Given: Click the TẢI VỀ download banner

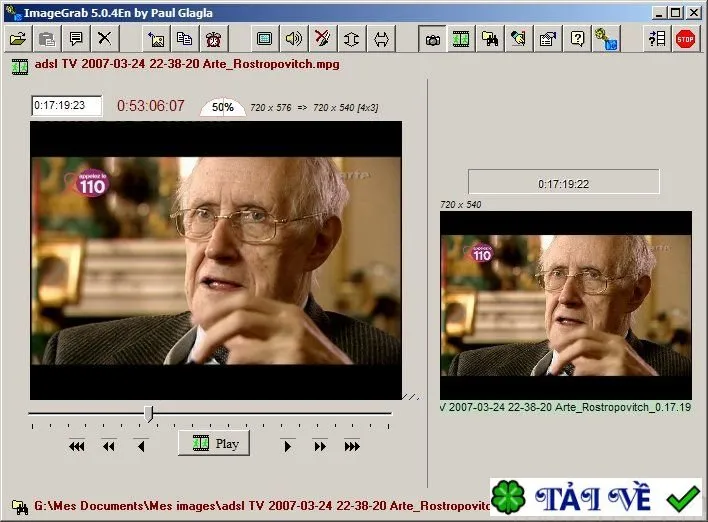Looking at the screenshot, I should [x=596, y=497].
